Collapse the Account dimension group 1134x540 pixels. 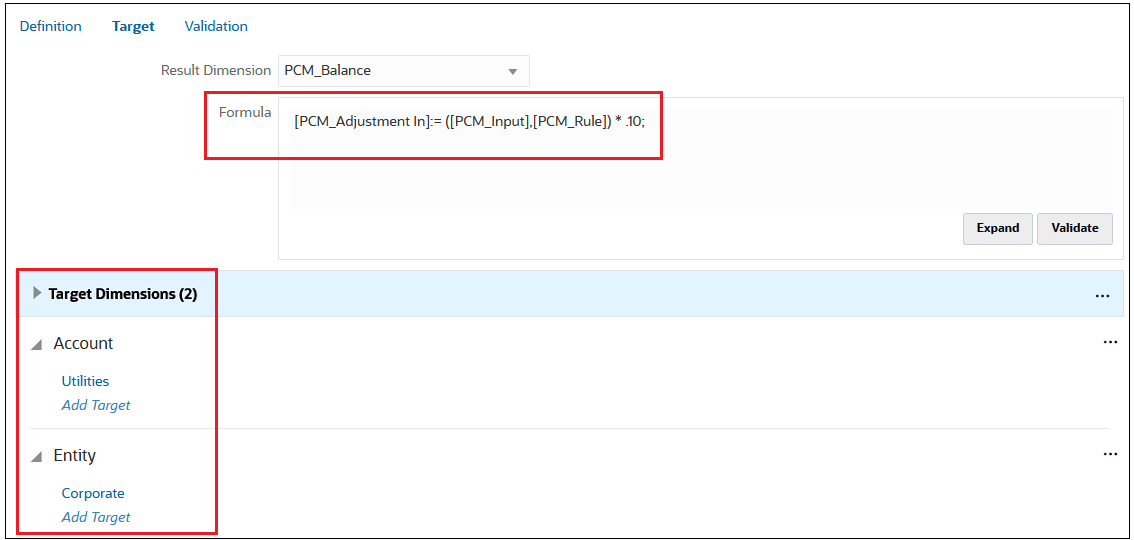[37, 344]
